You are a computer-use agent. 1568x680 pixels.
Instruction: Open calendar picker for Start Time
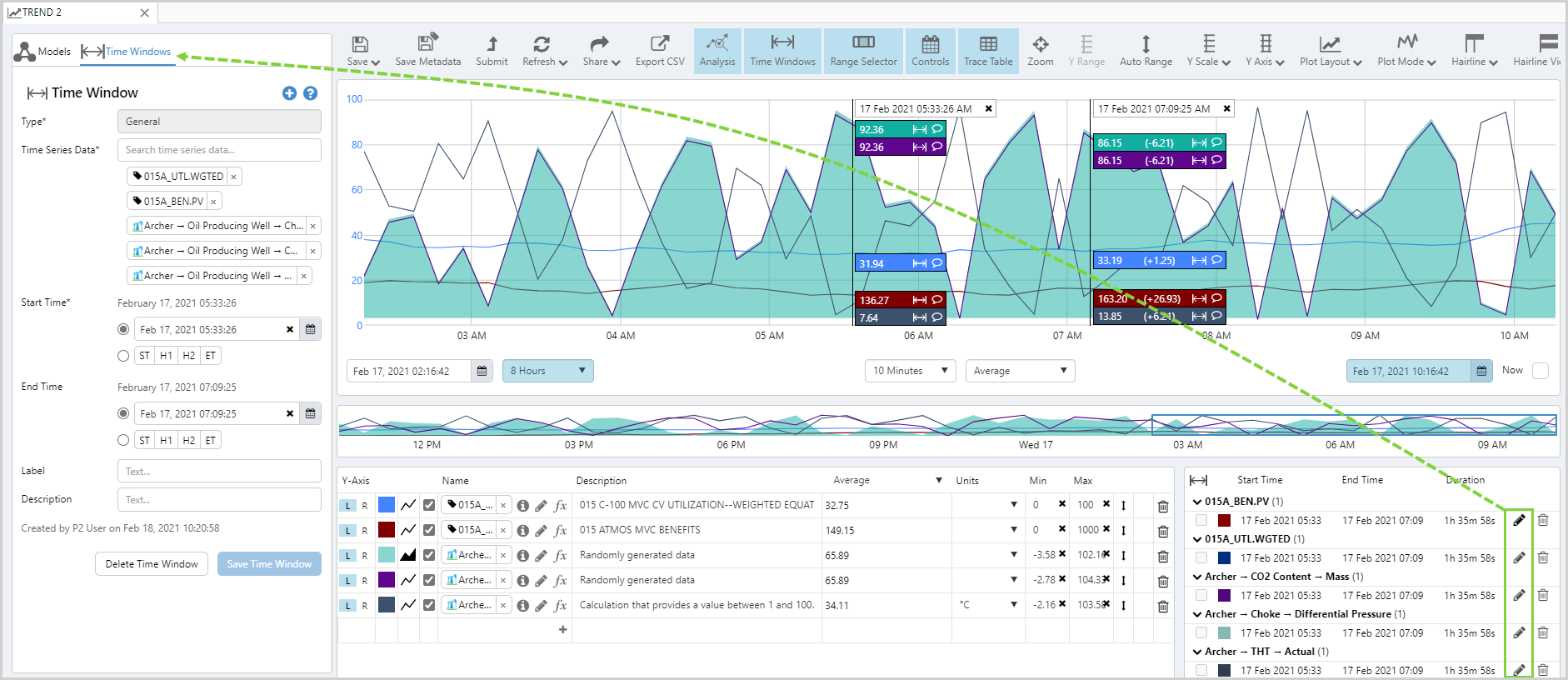(x=310, y=329)
